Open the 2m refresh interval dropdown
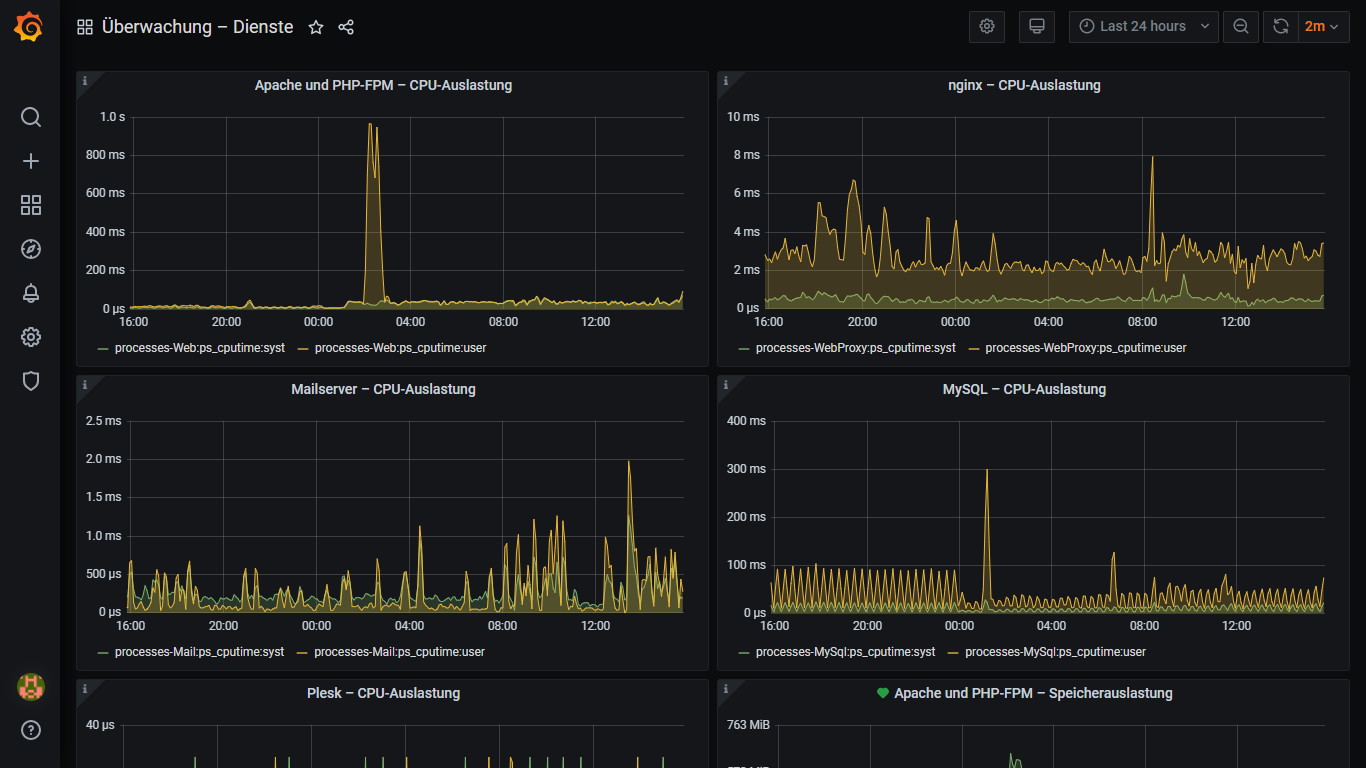This screenshot has height=768, width=1366. [x=1324, y=27]
